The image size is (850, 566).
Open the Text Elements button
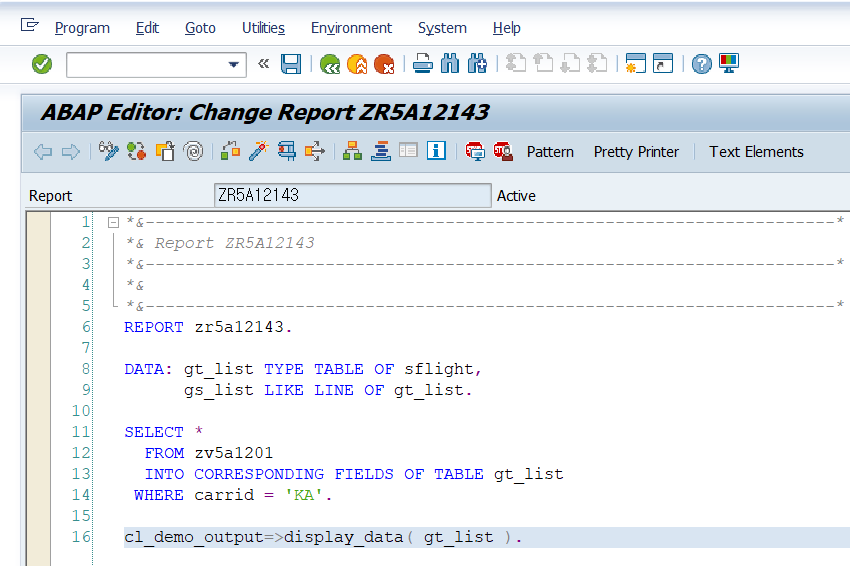(756, 152)
